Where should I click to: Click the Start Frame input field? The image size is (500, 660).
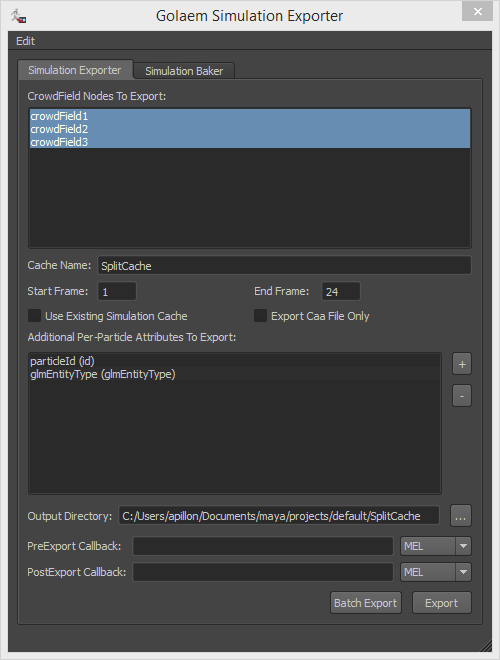[117, 291]
